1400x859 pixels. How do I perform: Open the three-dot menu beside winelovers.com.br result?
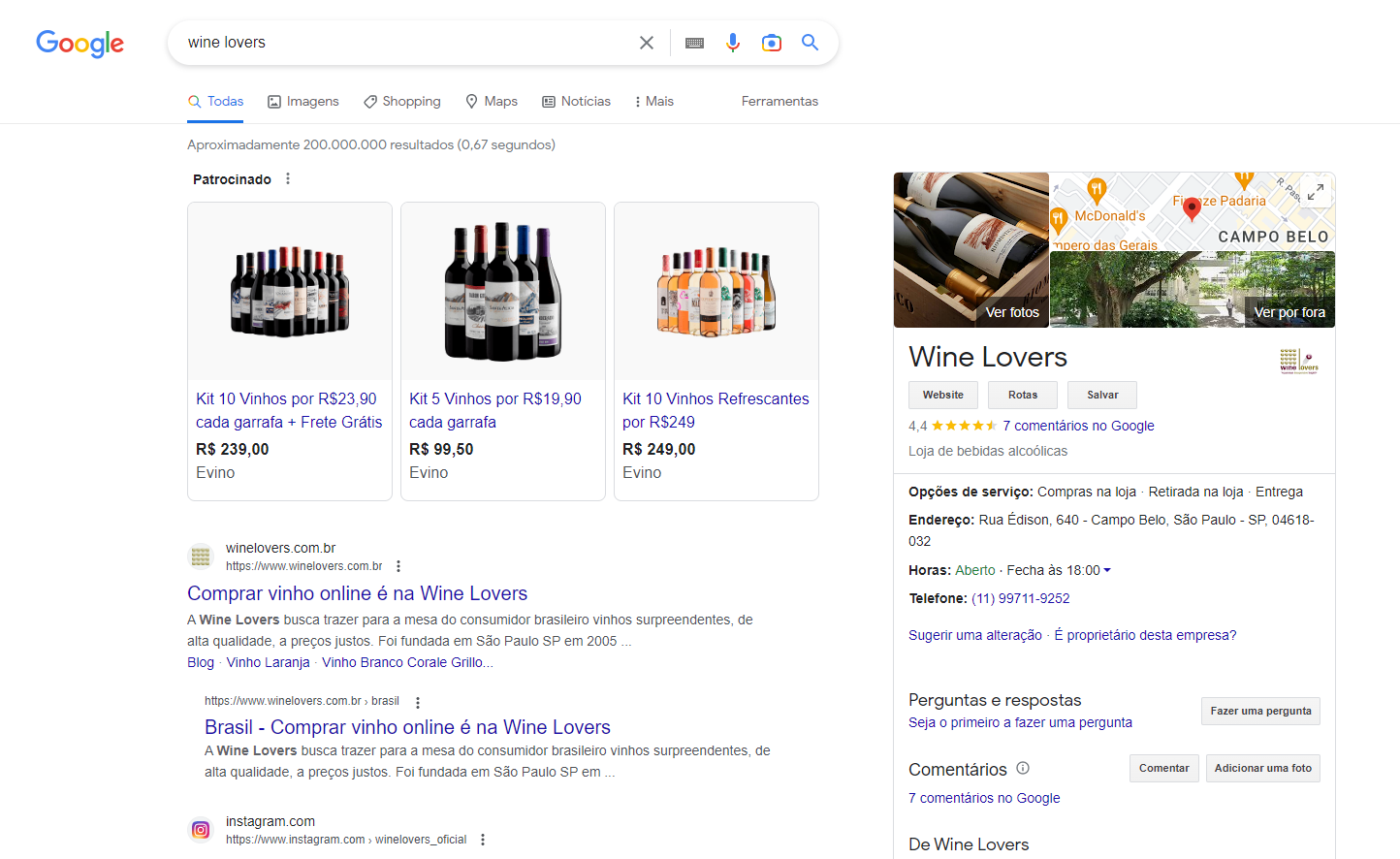[398, 565]
